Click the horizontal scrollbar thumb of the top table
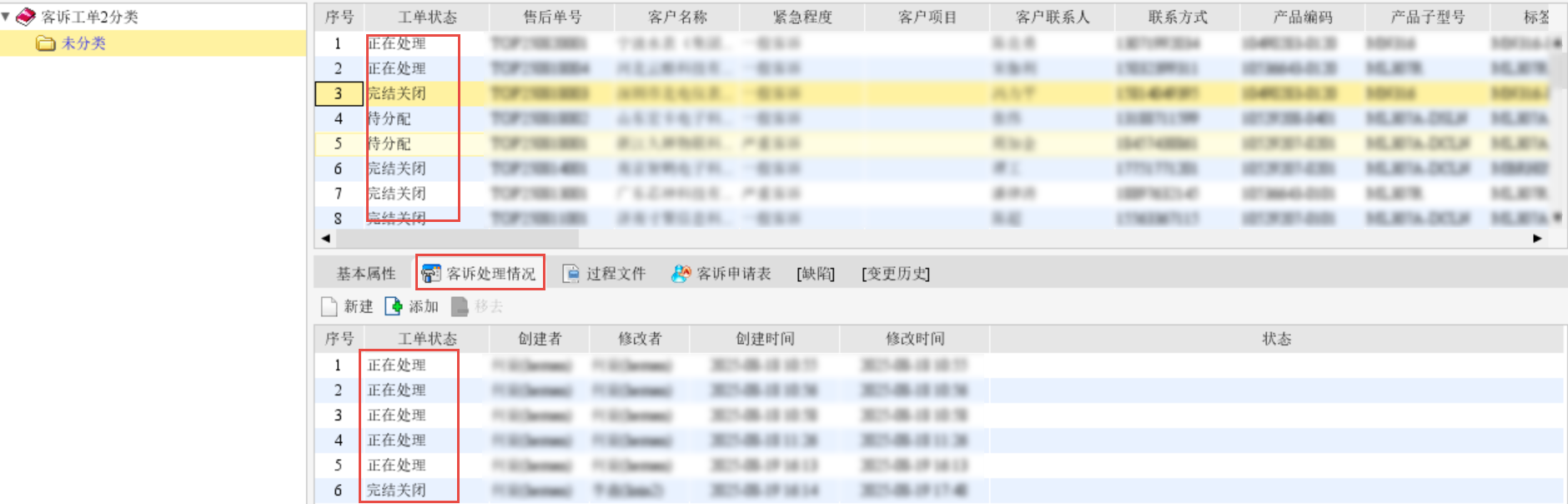 pos(457,239)
